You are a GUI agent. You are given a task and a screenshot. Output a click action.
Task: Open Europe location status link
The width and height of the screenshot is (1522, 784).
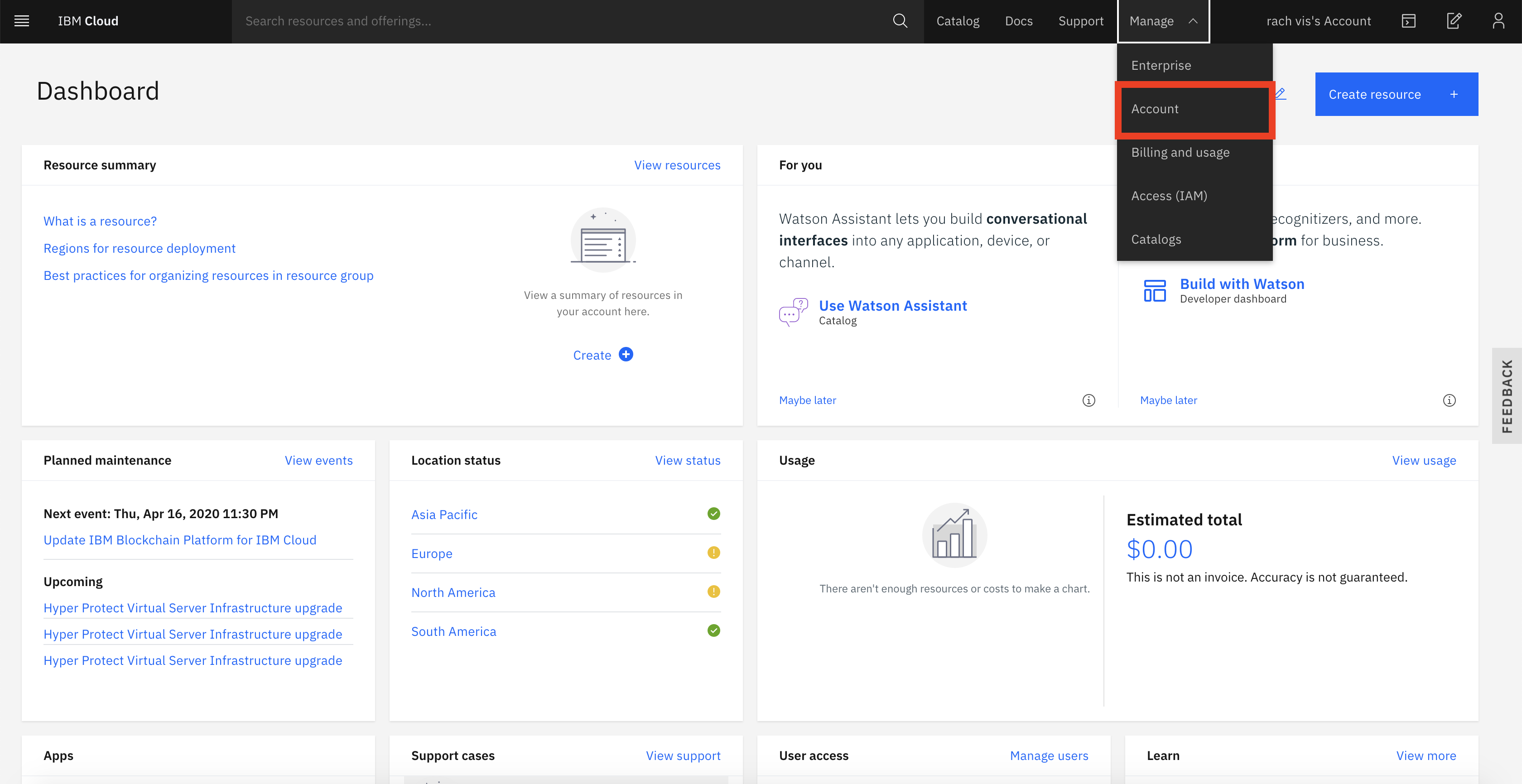[x=431, y=553]
